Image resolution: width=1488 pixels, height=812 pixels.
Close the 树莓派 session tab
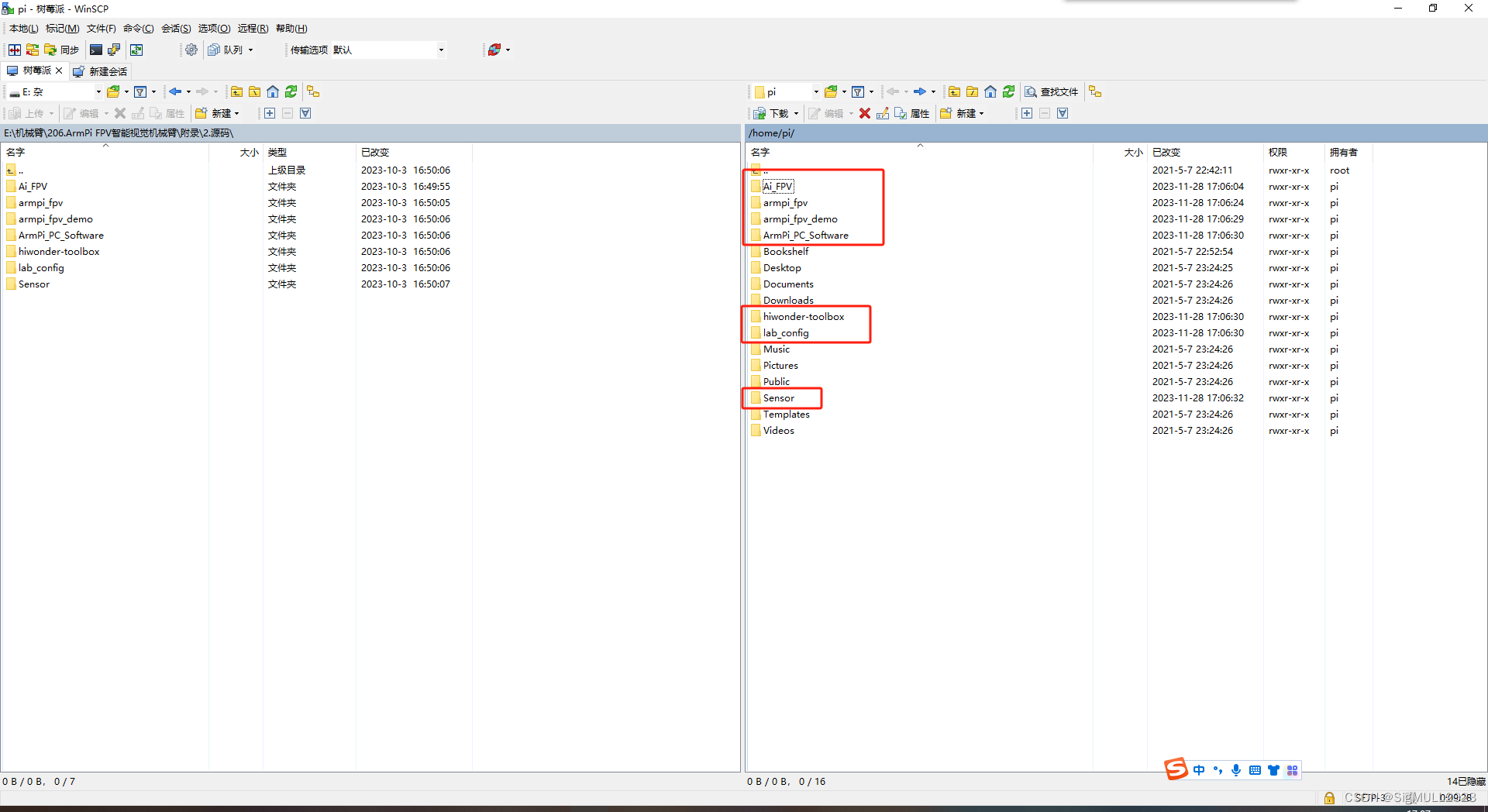point(59,71)
